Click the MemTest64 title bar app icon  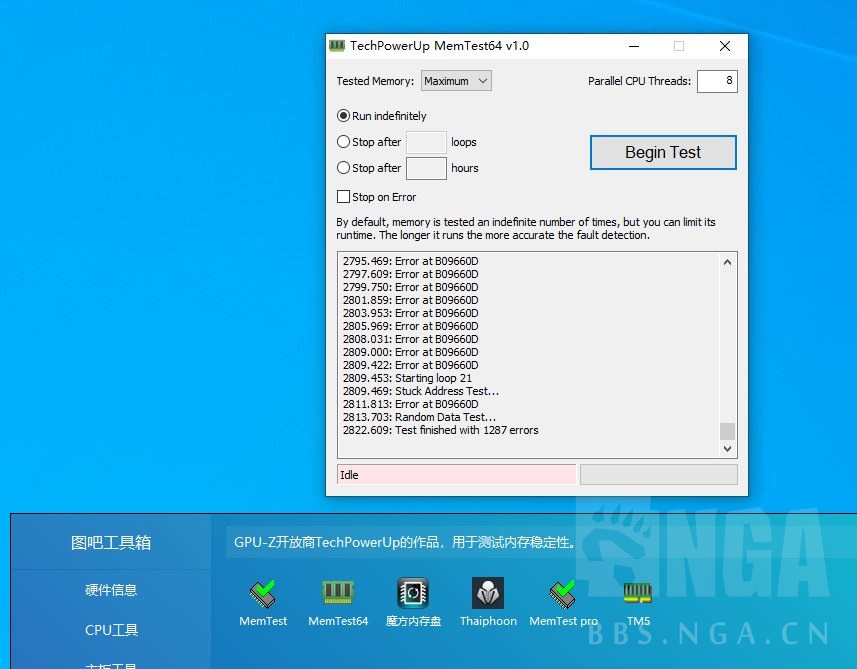point(337,45)
